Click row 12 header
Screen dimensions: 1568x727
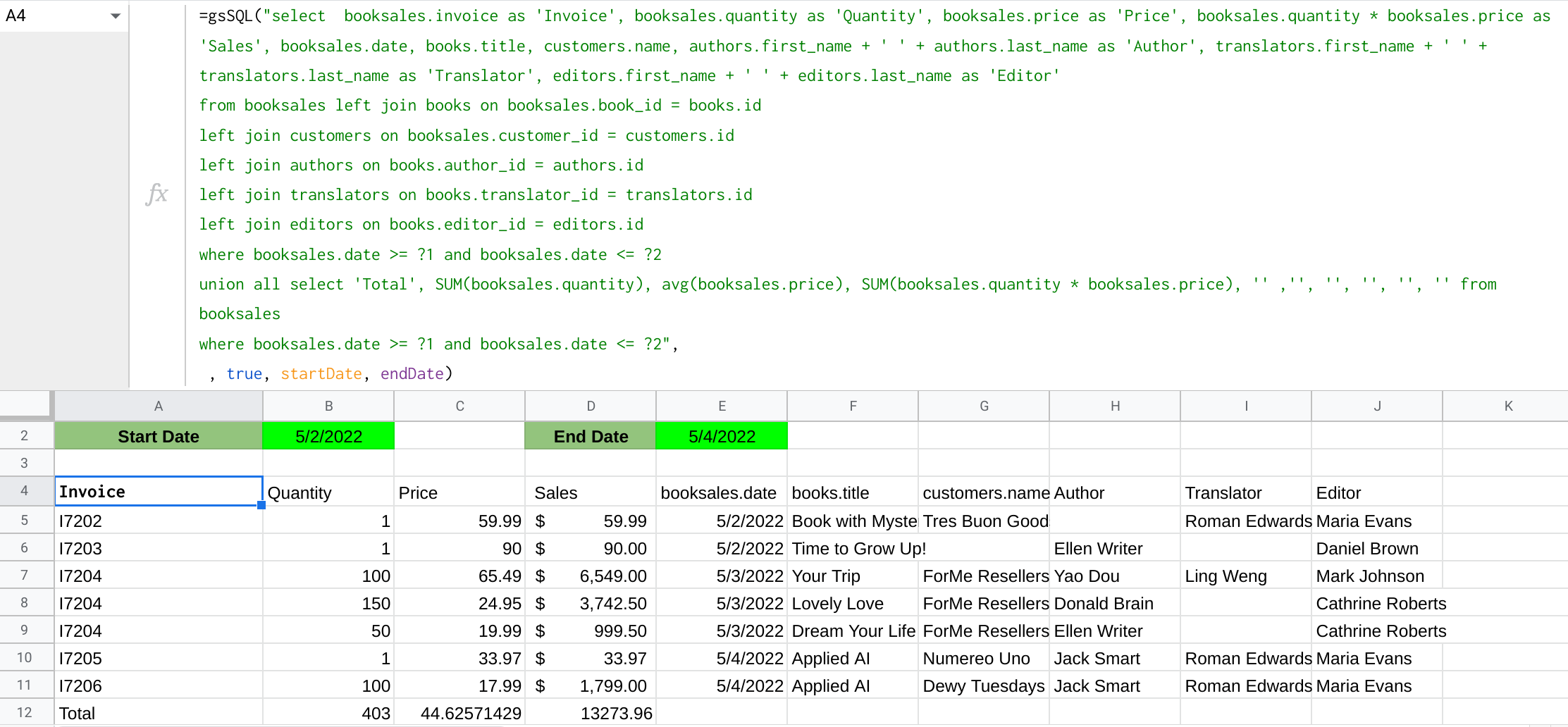[x=25, y=713]
